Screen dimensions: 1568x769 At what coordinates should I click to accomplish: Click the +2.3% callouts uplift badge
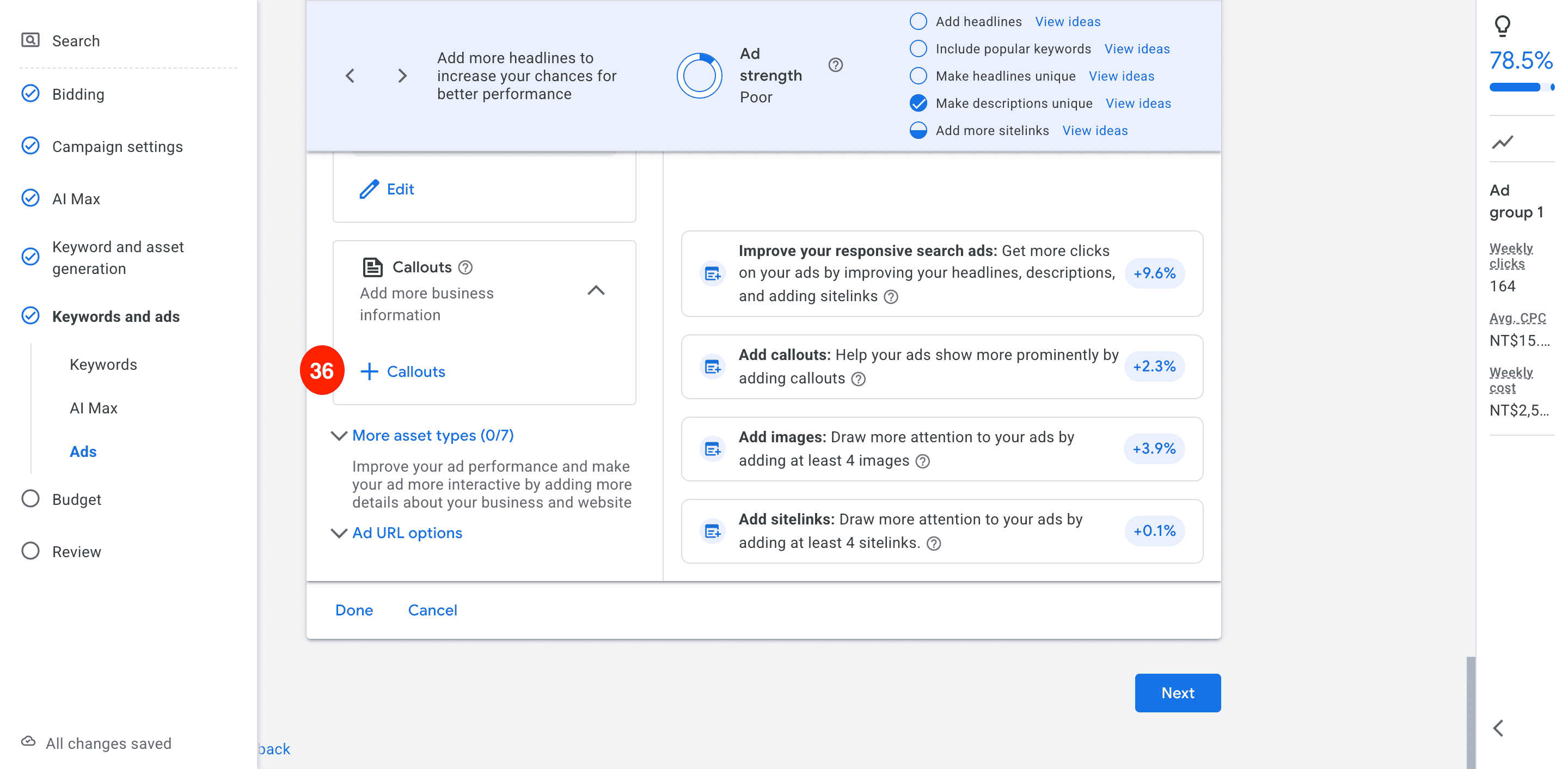(x=1154, y=367)
